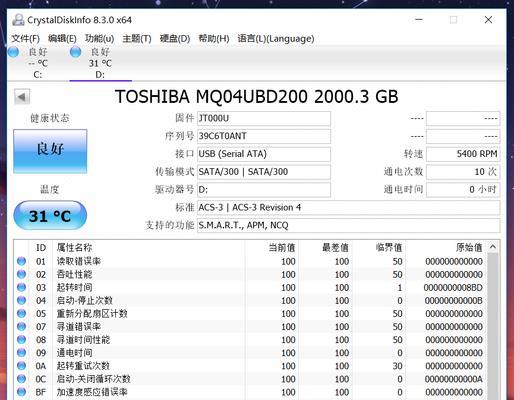Screen dimensions: 514x400
Task: Click the power on count field 10 次
Action: click(463, 172)
